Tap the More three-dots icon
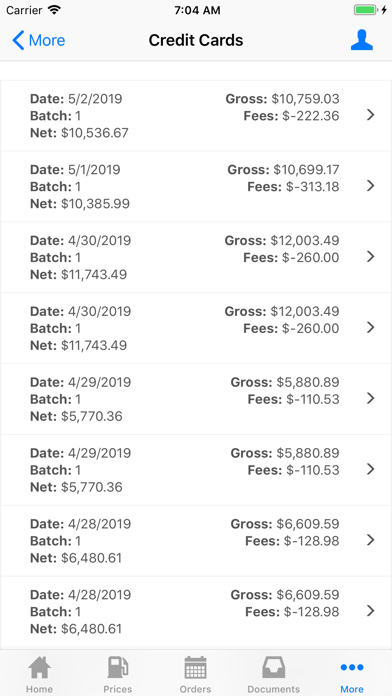Screen dimensions: 392x696 coord(352,667)
